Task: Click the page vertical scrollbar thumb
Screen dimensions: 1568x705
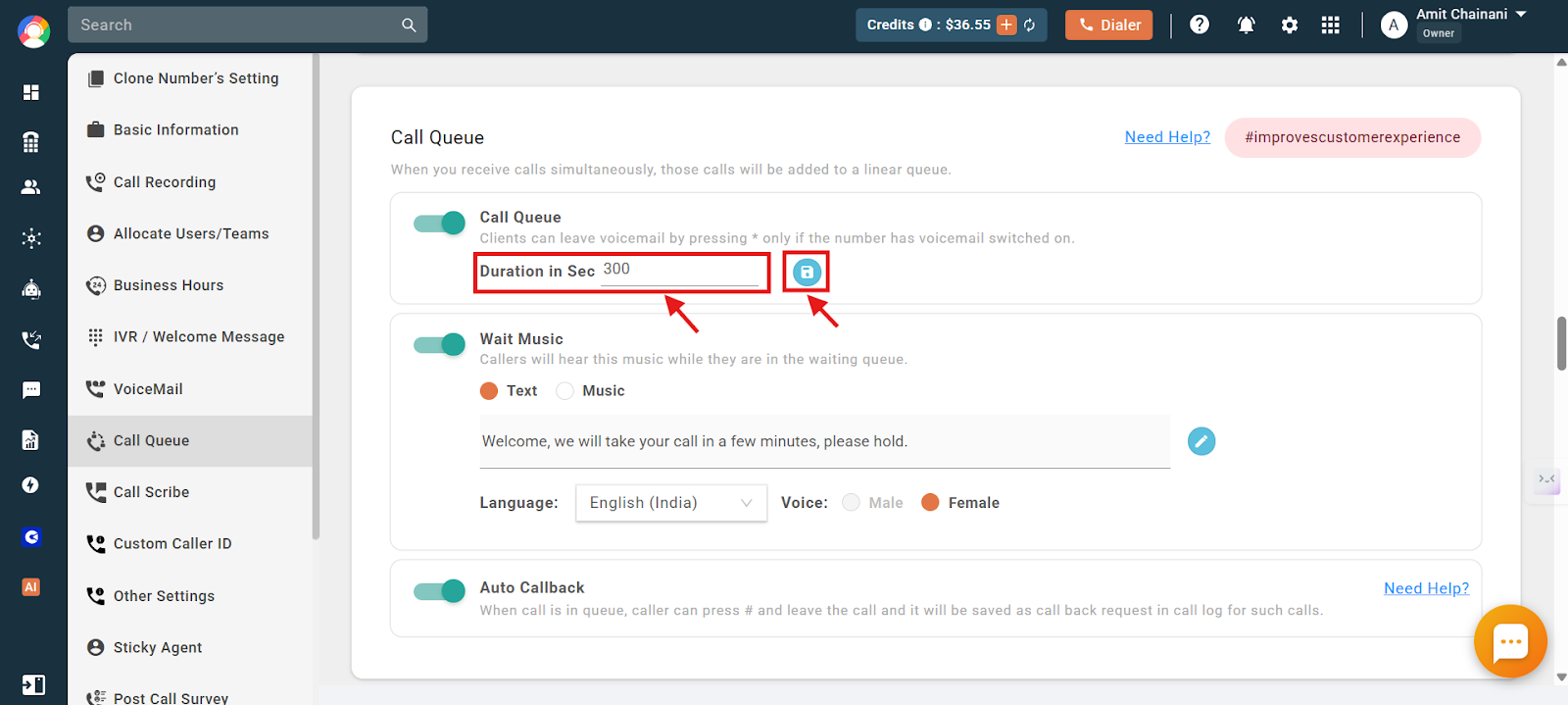Action: pos(1561,343)
